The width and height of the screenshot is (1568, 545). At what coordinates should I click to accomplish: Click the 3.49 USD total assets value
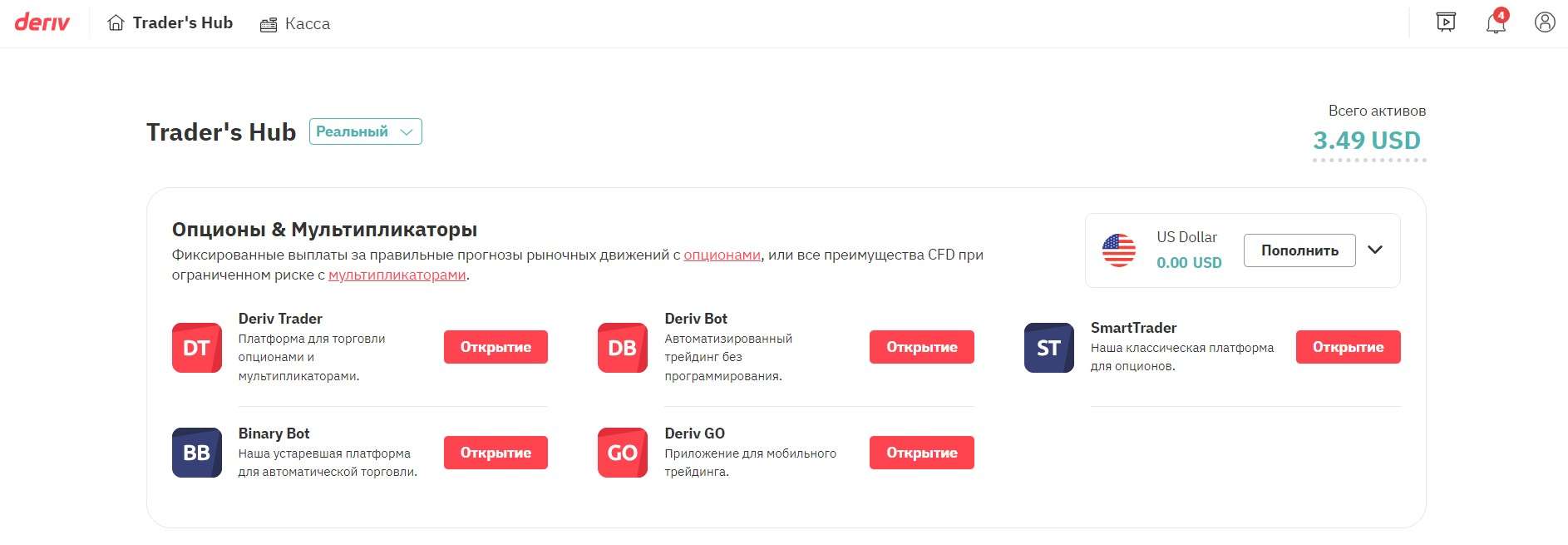tap(1367, 141)
